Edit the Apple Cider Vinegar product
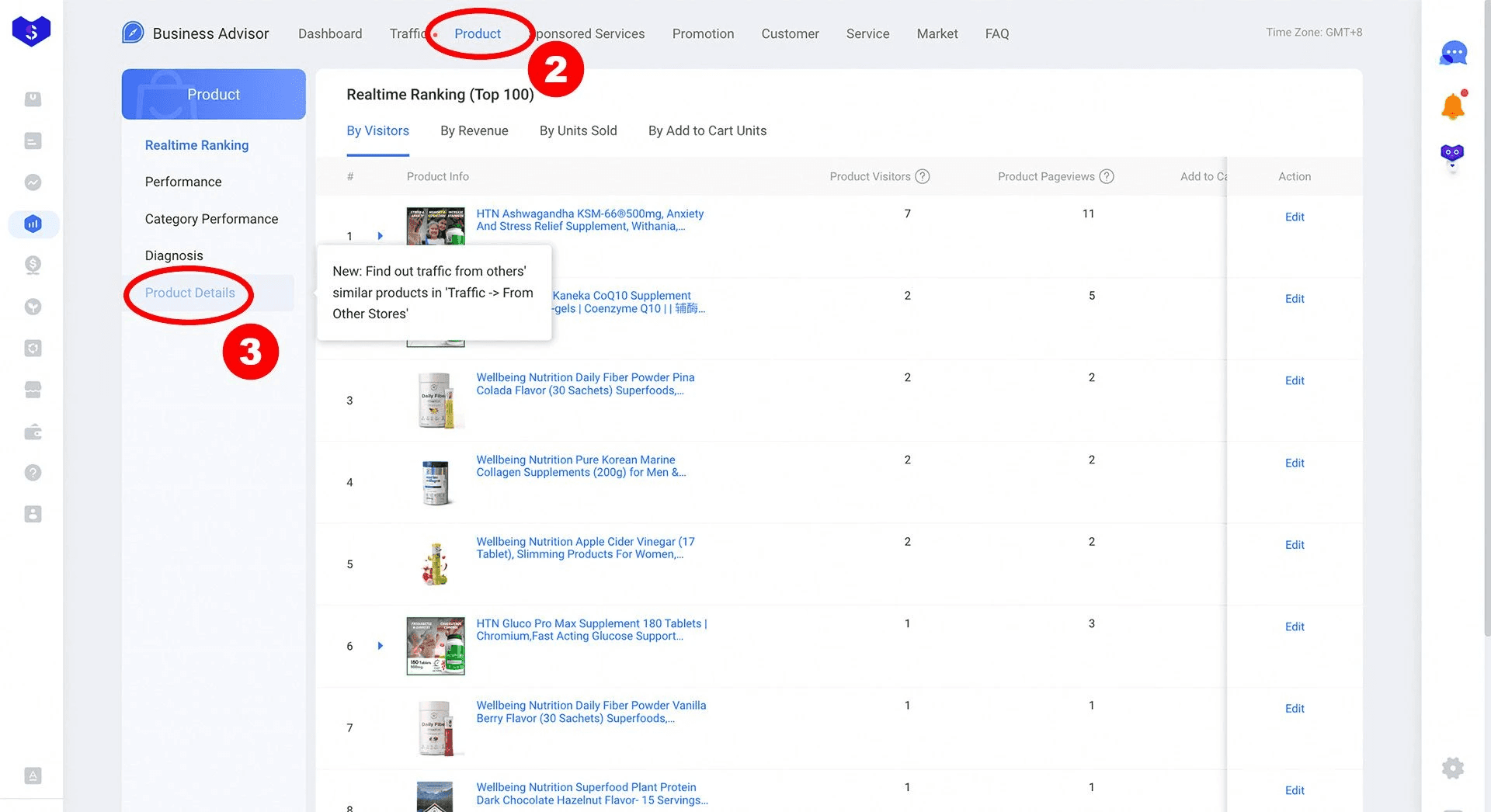Image resolution: width=1491 pixels, height=812 pixels. 1295,545
